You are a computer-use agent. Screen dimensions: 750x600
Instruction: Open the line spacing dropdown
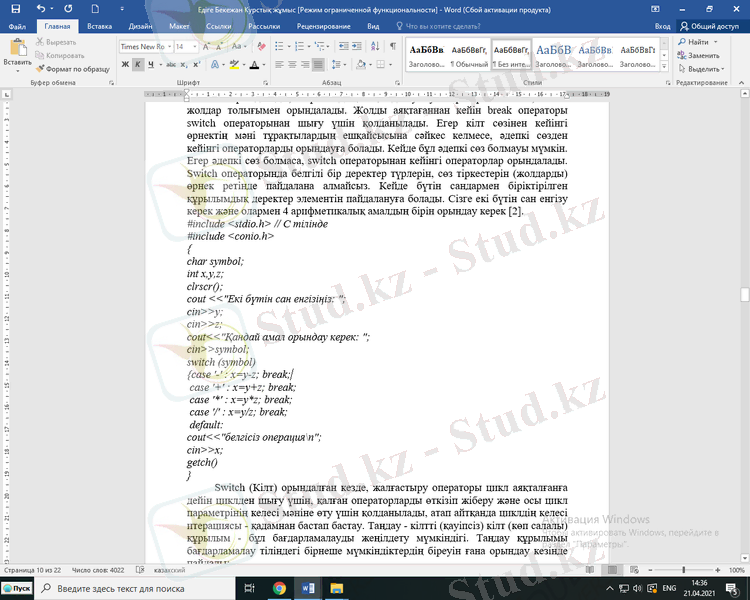tap(339, 64)
